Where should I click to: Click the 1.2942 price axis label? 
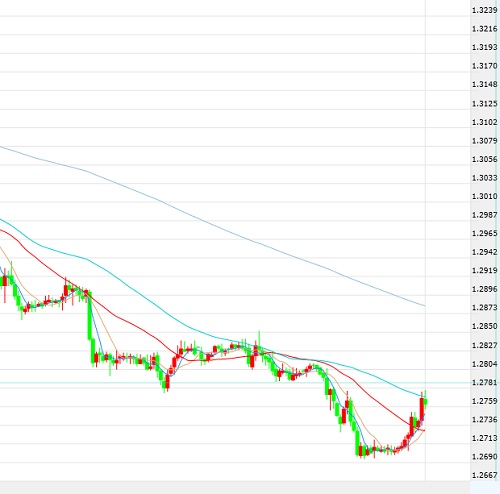pos(484,252)
